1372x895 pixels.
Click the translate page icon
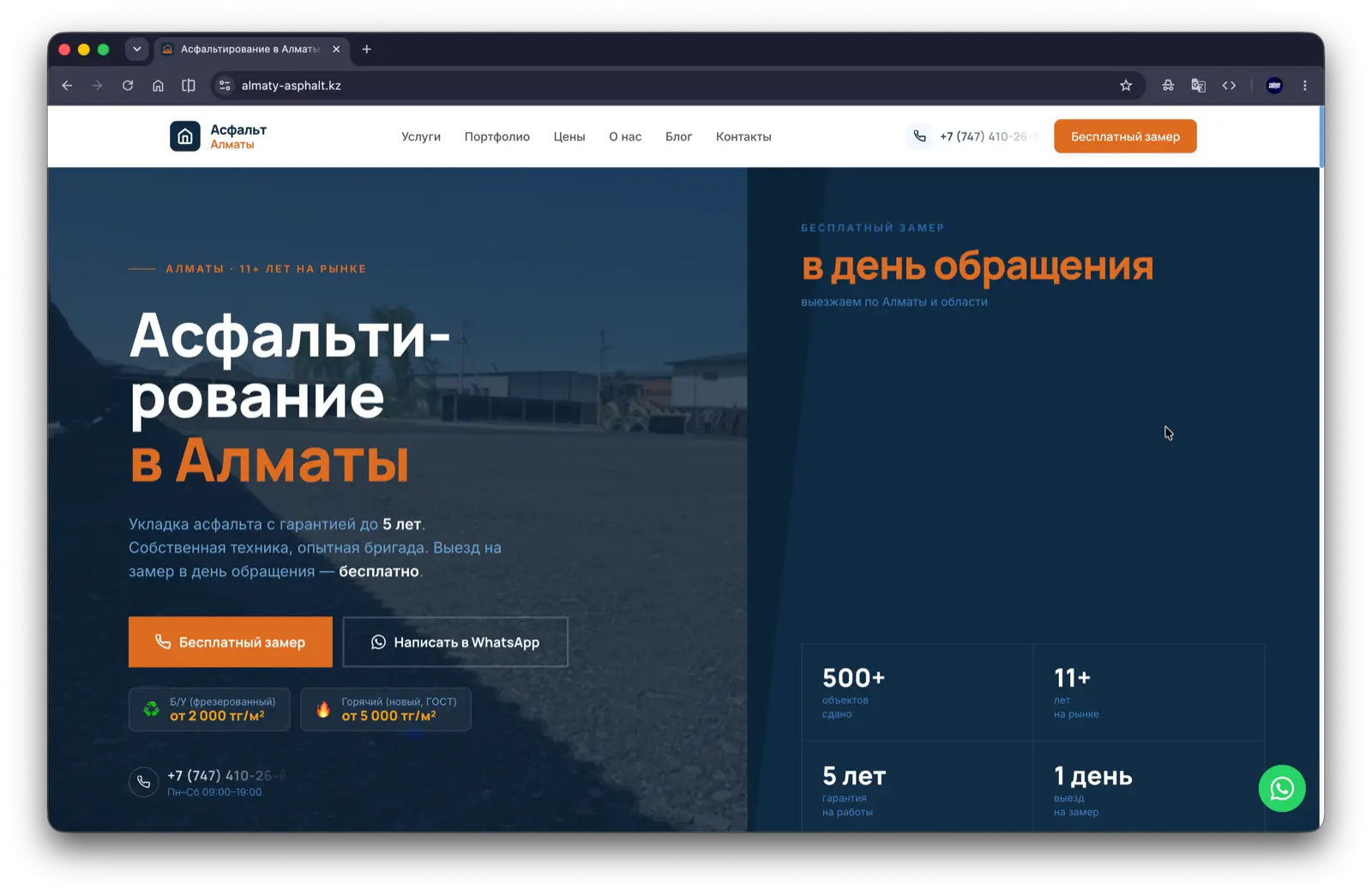(x=1199, y=86)
